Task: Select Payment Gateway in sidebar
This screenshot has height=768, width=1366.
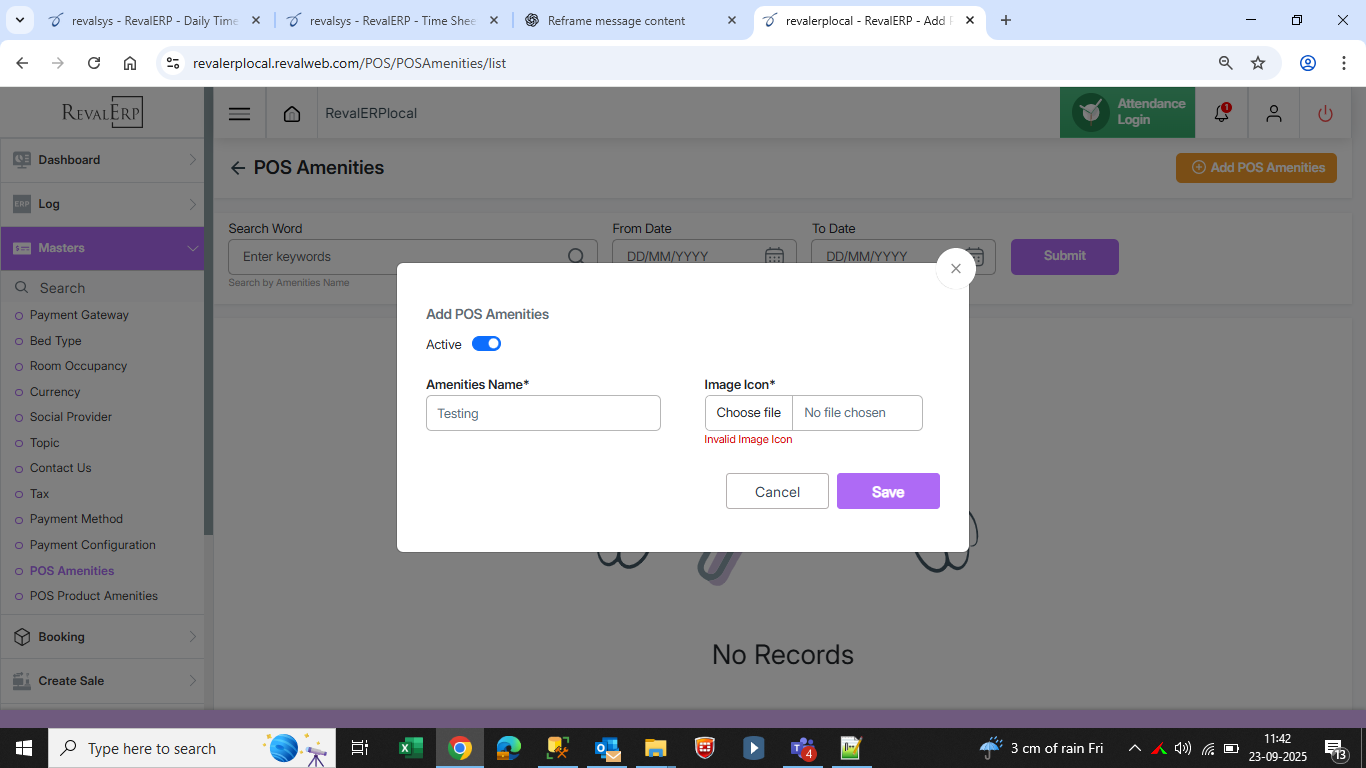Action: (x=79, y=315)
